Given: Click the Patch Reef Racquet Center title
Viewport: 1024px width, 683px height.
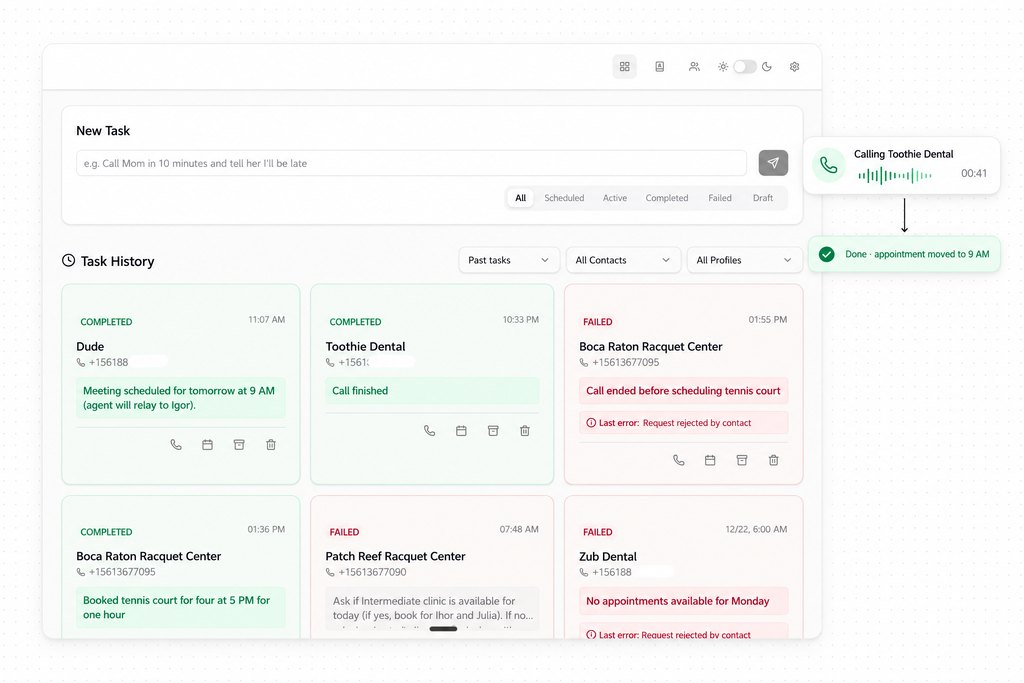Looking at the screenshot, I should click(x=395, y=556).
